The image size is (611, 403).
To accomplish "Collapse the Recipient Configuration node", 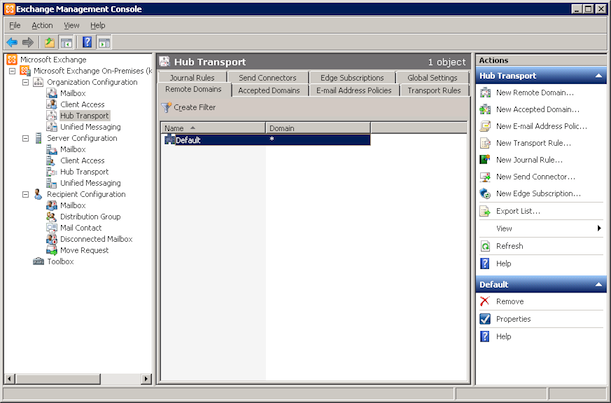I will click(x=25, y=194).
